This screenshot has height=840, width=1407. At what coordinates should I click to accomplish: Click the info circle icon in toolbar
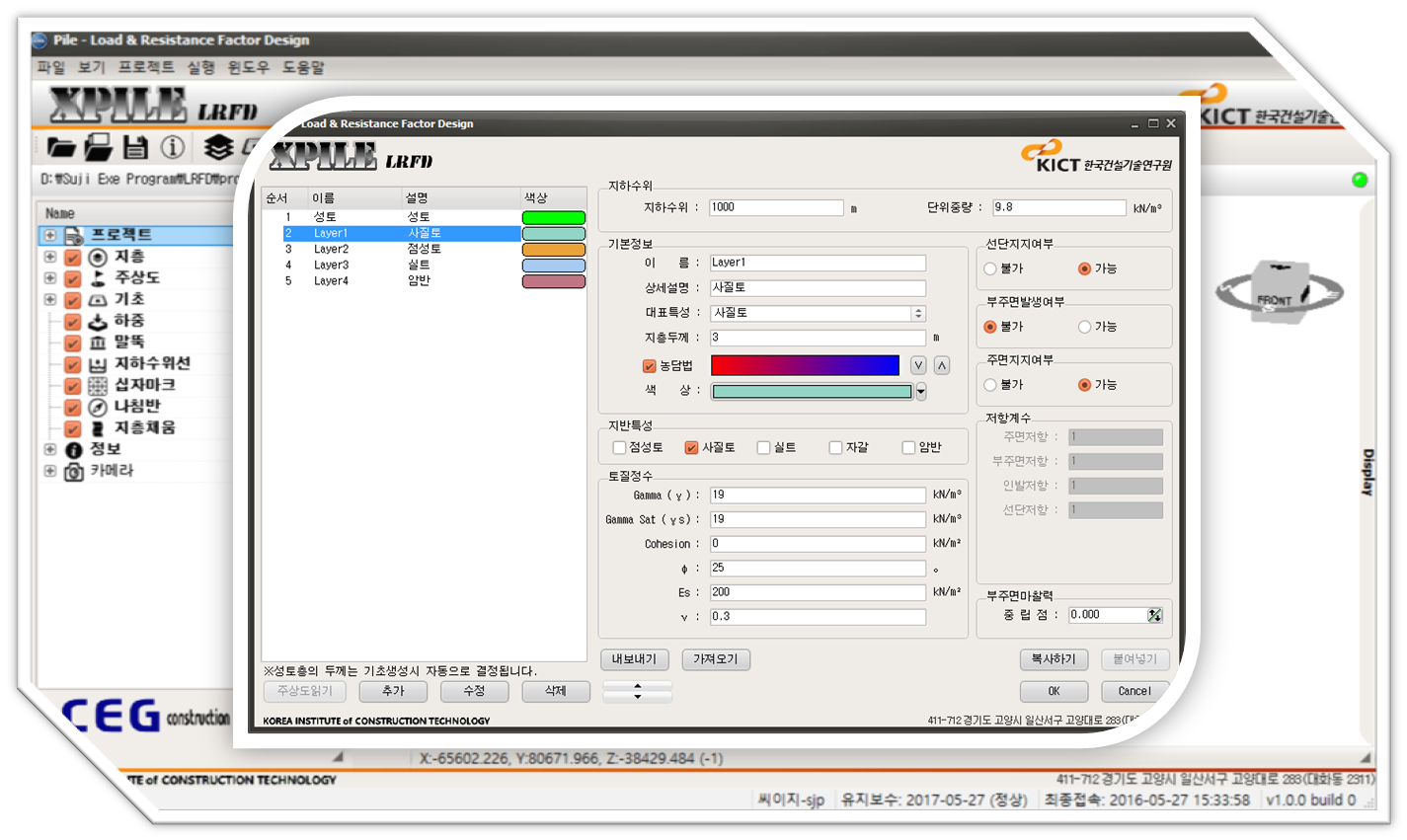(x=173, y=148)
